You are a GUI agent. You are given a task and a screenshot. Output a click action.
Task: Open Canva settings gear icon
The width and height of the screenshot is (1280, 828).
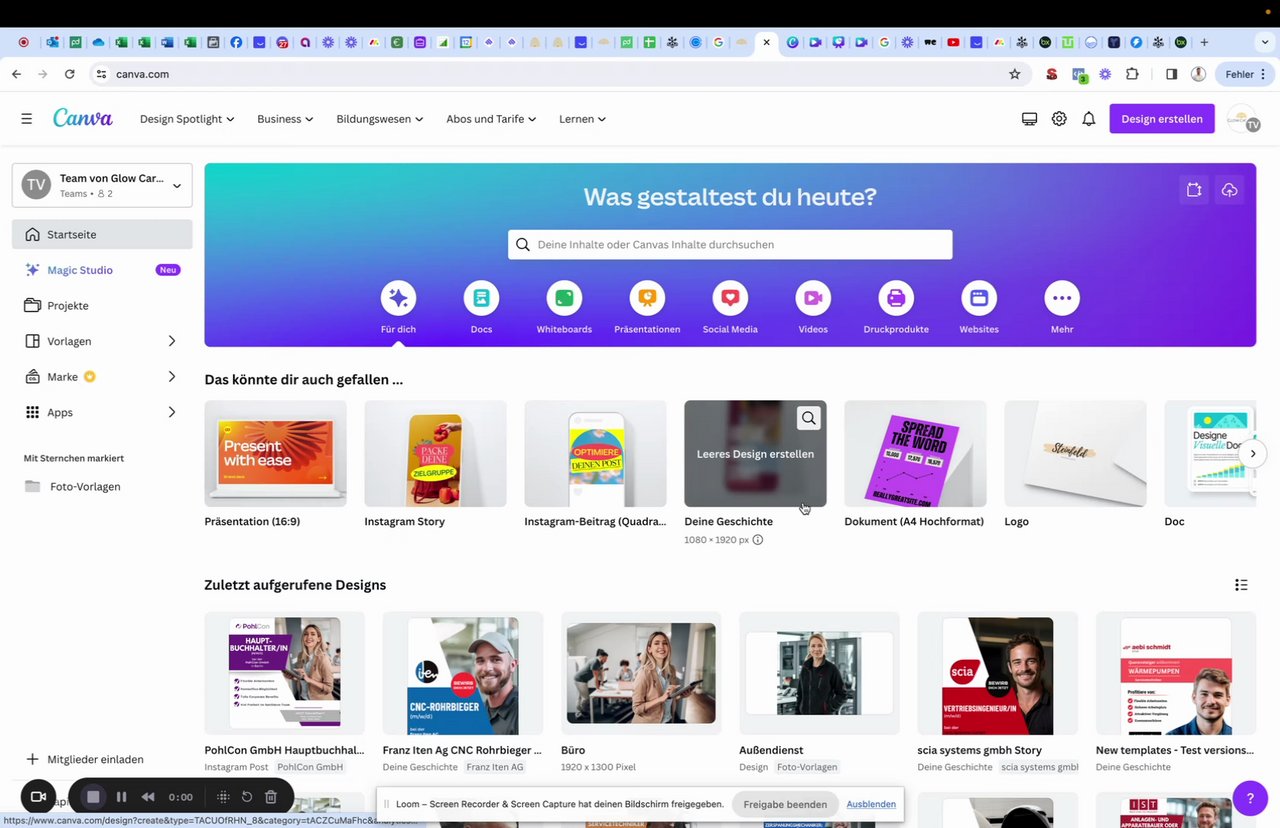(1059, 119)
